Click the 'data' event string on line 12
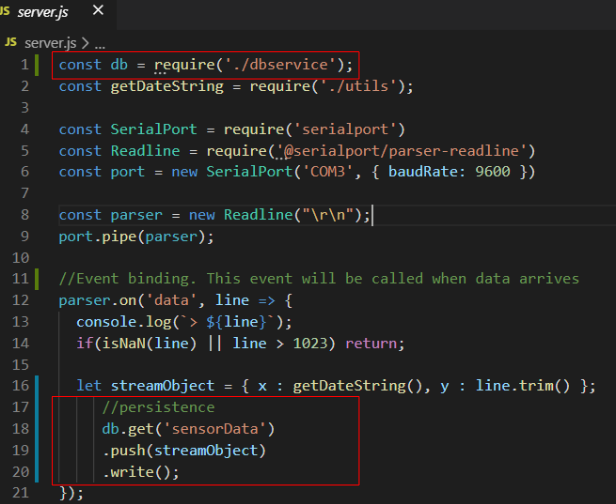The height and width of the screenshot is (504, 616). tap(171, 301)
